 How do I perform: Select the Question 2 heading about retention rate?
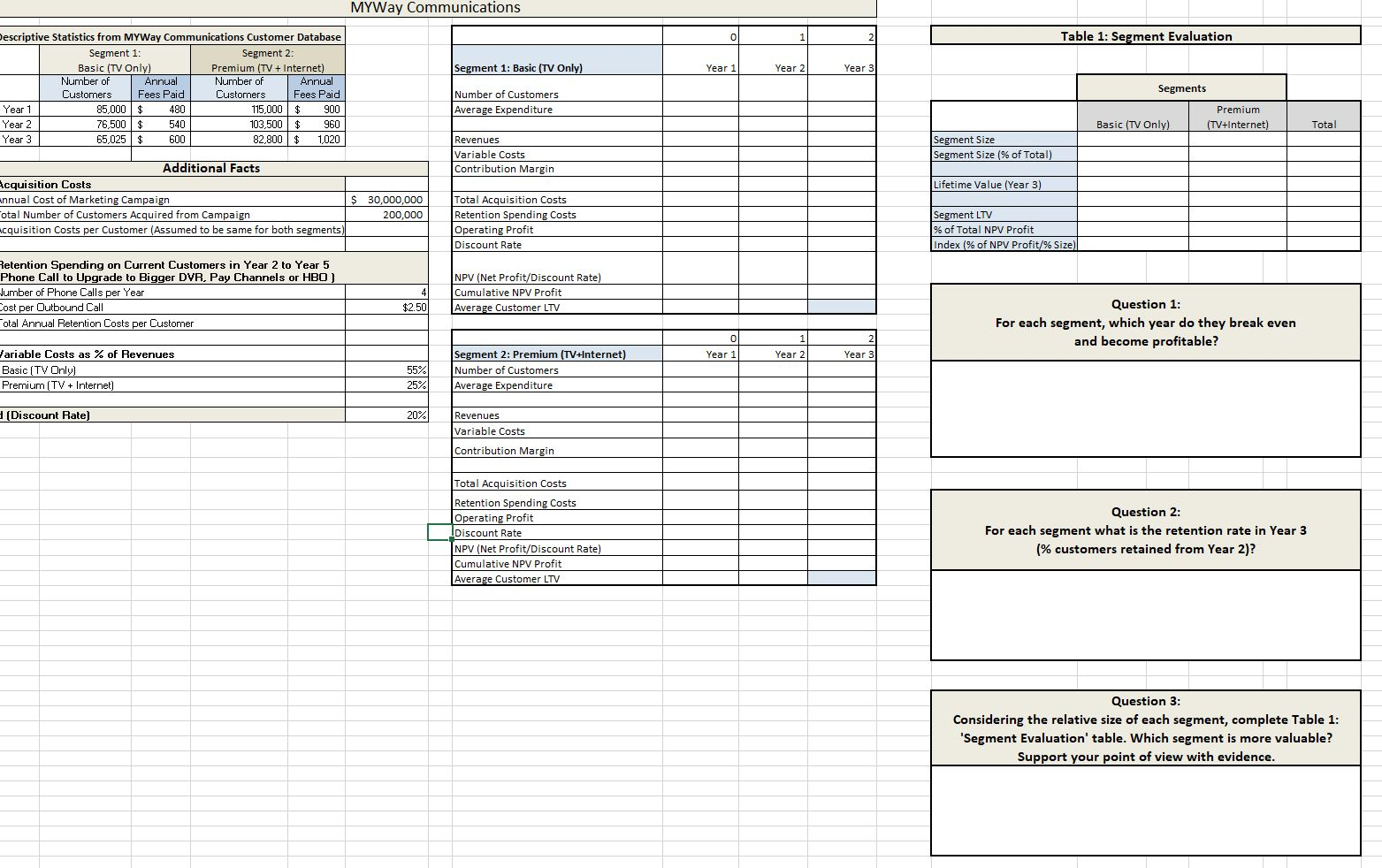click(x=1145, y=530)
